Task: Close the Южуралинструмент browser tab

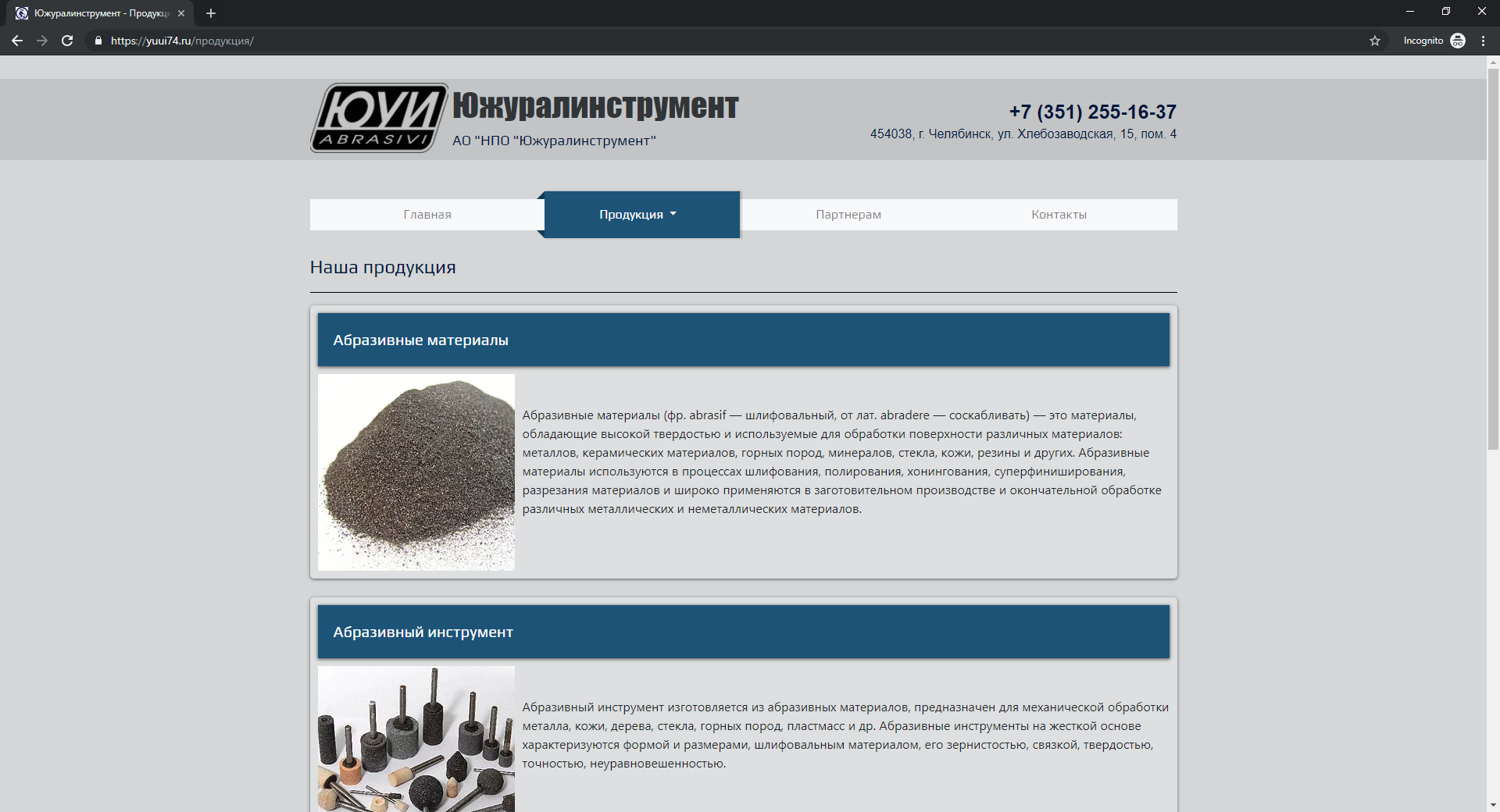Action: pos(181,13)
